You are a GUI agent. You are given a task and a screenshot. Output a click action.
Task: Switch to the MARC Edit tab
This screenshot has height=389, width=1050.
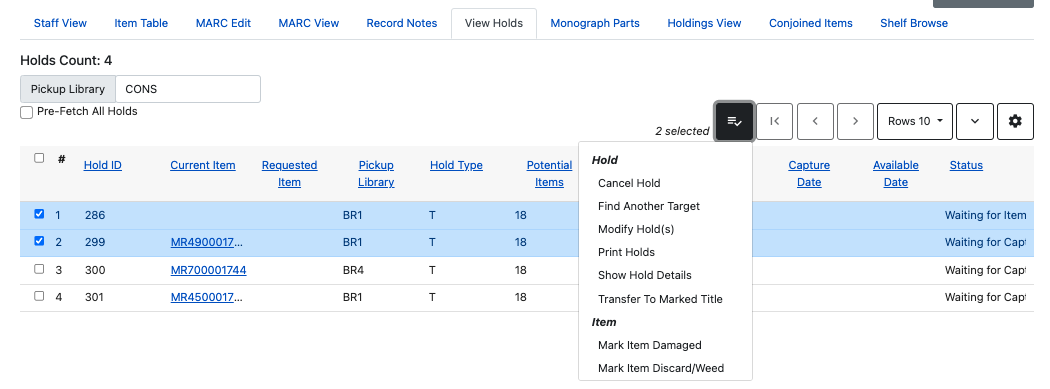pos(223,23)
